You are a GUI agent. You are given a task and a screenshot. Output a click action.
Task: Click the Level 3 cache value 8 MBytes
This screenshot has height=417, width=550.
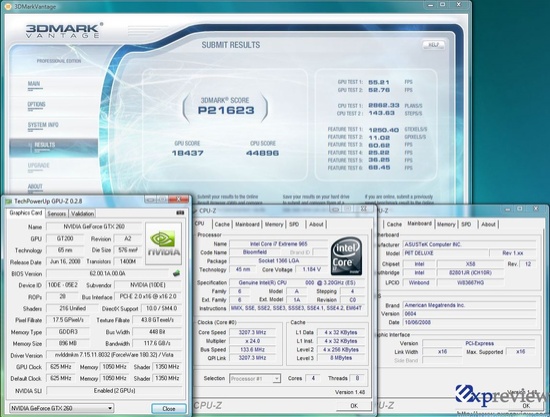(x=341, y=358)
